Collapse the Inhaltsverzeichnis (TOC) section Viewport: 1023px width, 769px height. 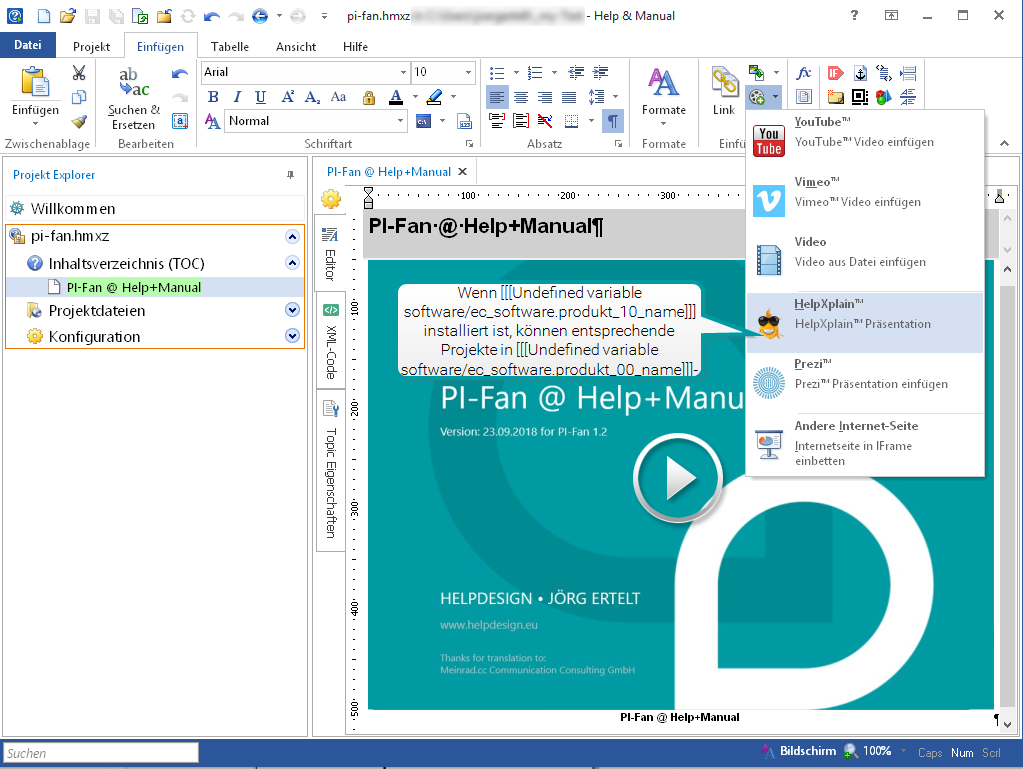(x=292, y=263)
